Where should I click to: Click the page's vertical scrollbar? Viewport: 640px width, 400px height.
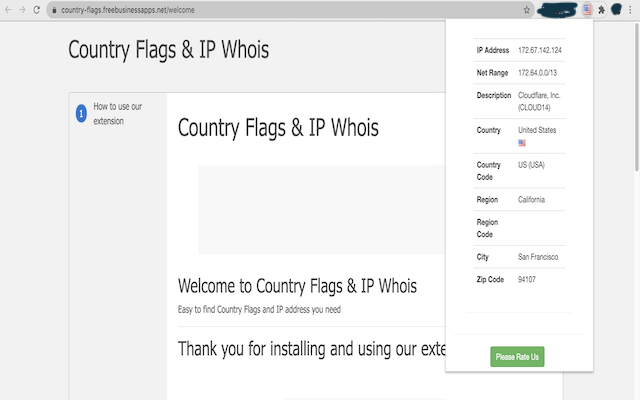tap(637, 97)
